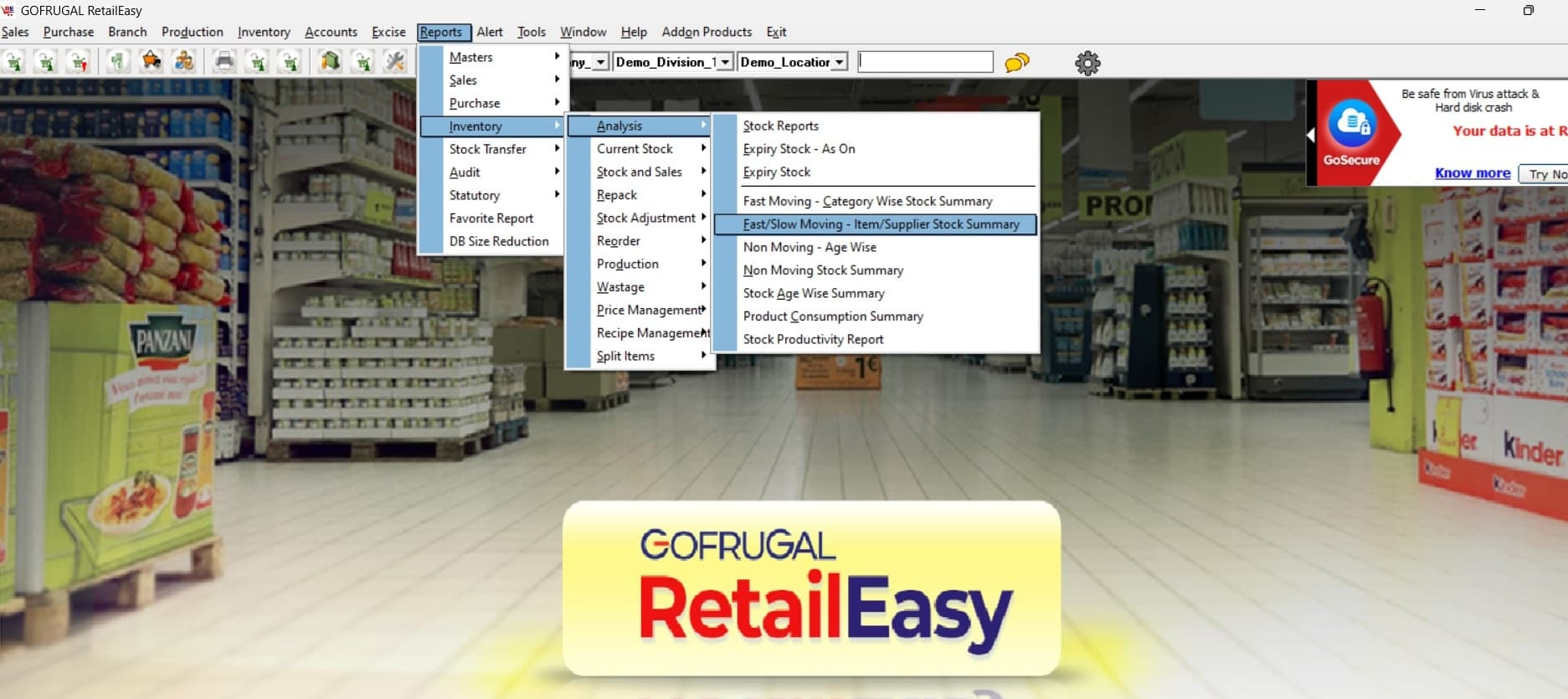Viewport: 1568px width, 699px height.
Task: Select Favorite Report menu entry
Action: click(493, 218)
